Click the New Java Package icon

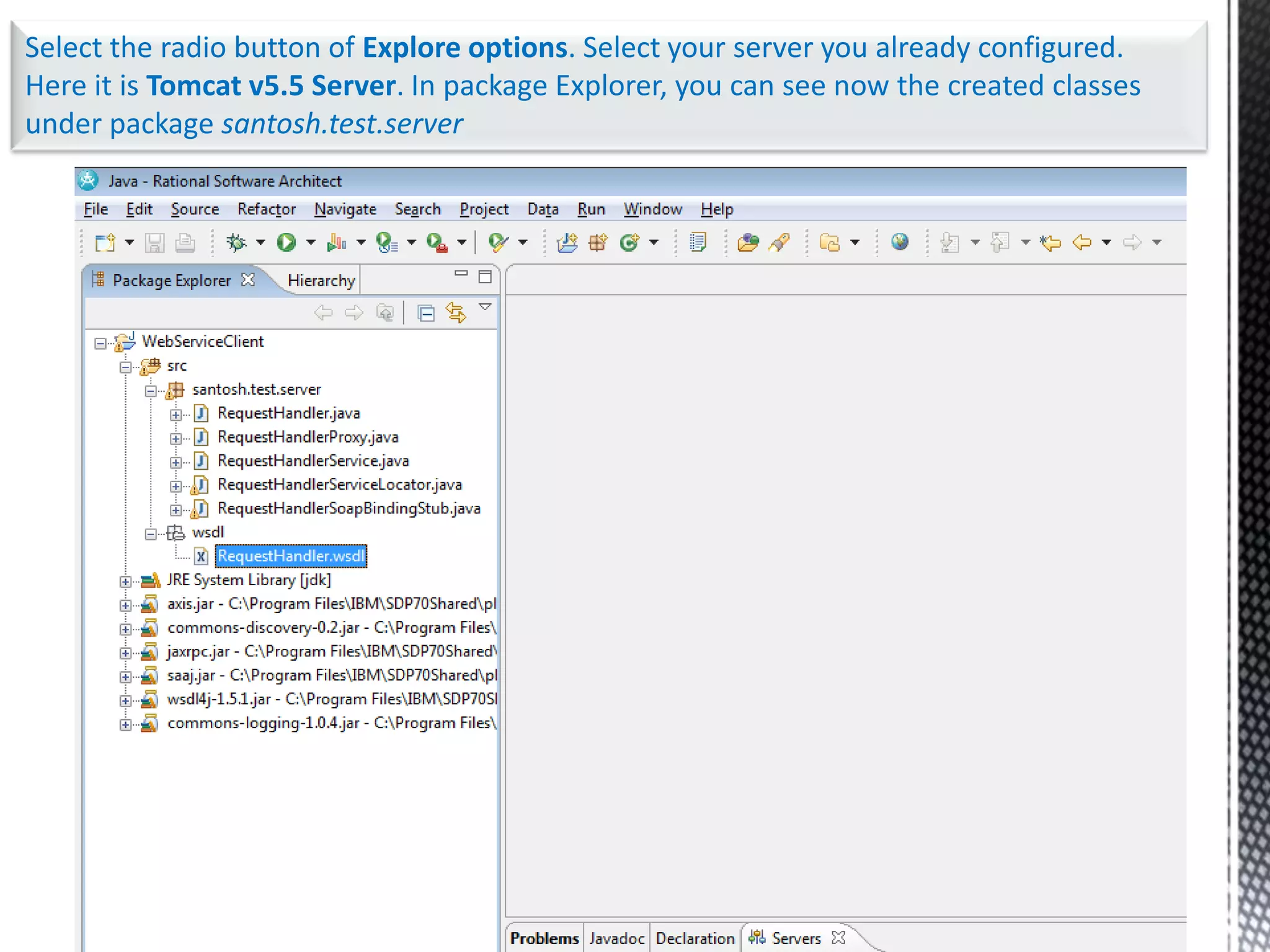tap(598, 242)
